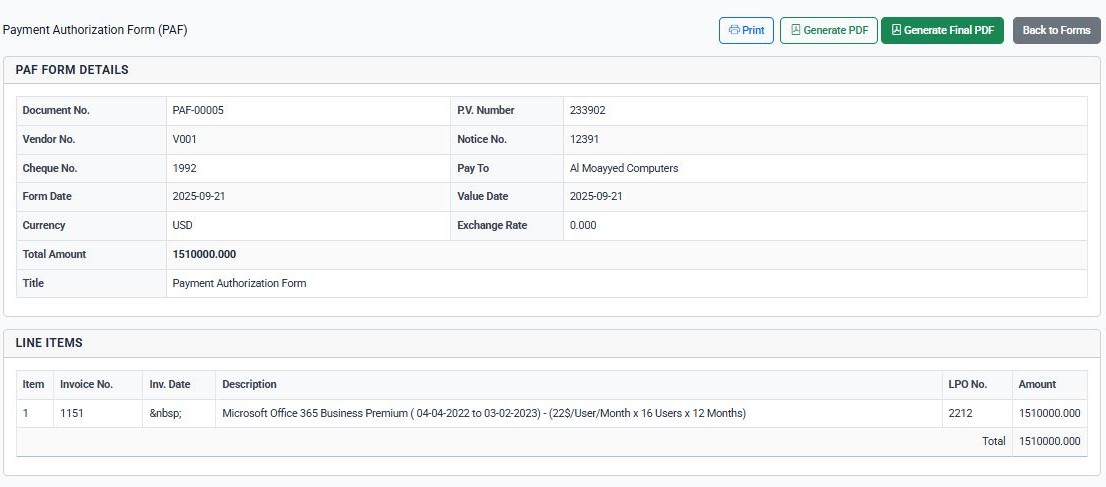Click the Notice No. value 12391
The image size is (1106, 487).
(585, 139)
